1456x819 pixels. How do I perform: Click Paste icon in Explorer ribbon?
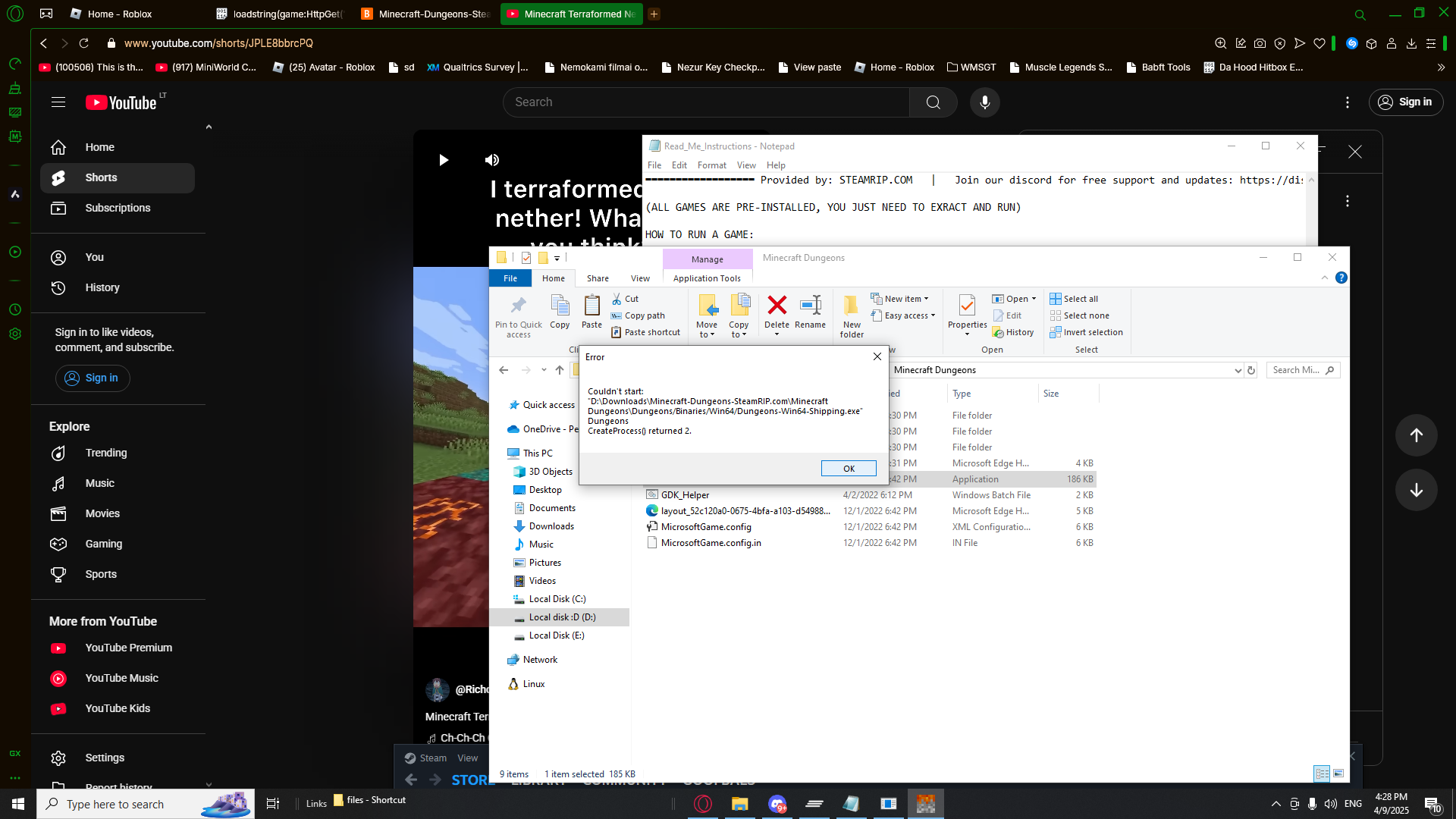pos(591,312)
